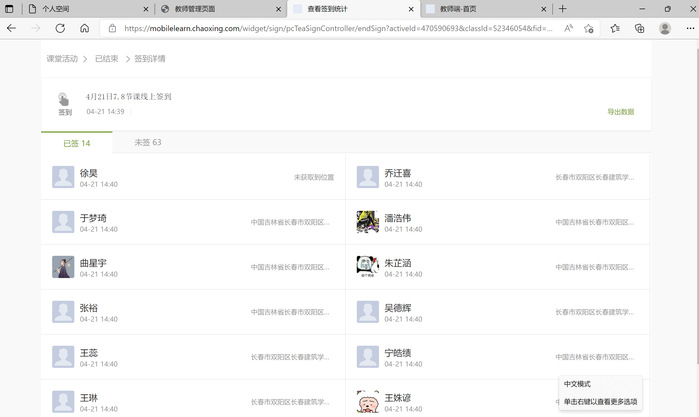Open the browser settings ellipsis menu
The width and height of the screenshot is (699, 417).
click(688, 29)
